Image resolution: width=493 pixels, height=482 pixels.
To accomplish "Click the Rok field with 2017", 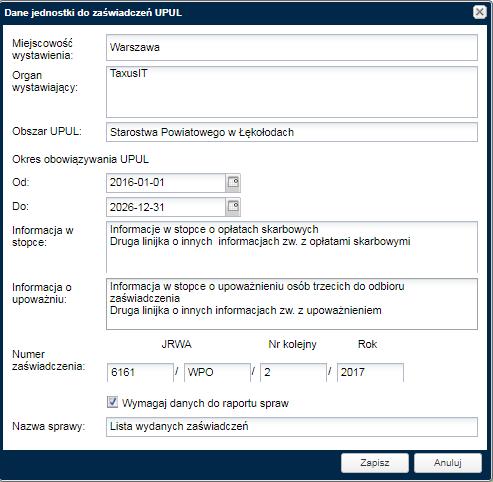I will click(x=370, y=372).
